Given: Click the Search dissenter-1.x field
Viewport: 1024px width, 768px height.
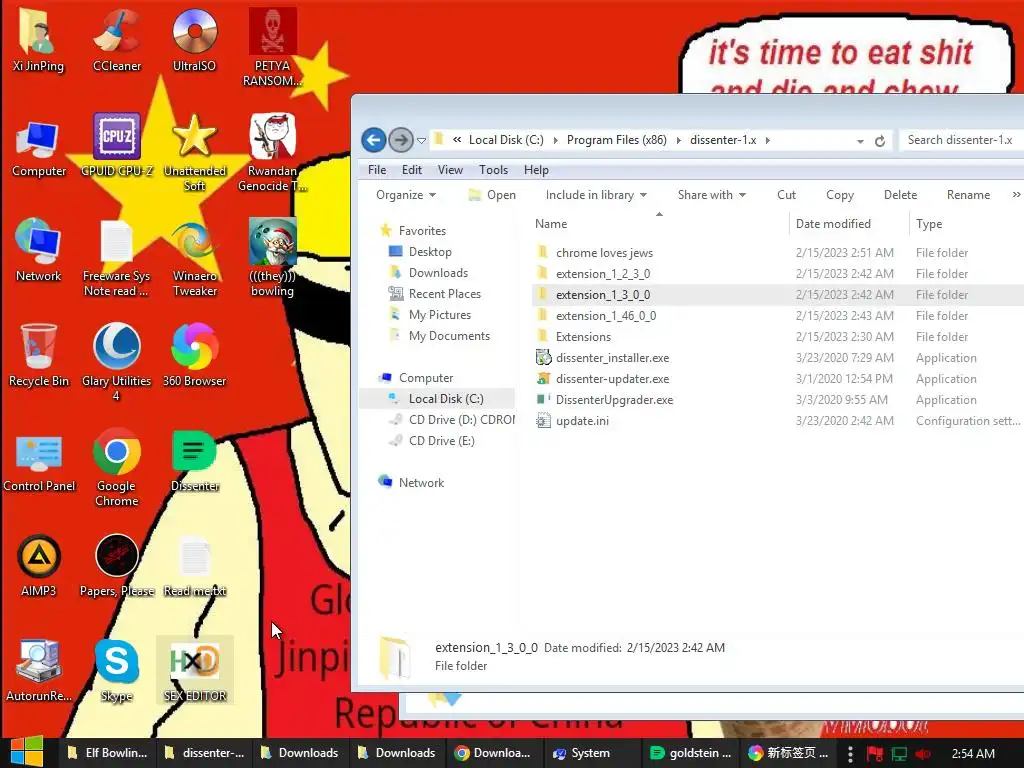Looking at the screenshot, I should [961, 140].
